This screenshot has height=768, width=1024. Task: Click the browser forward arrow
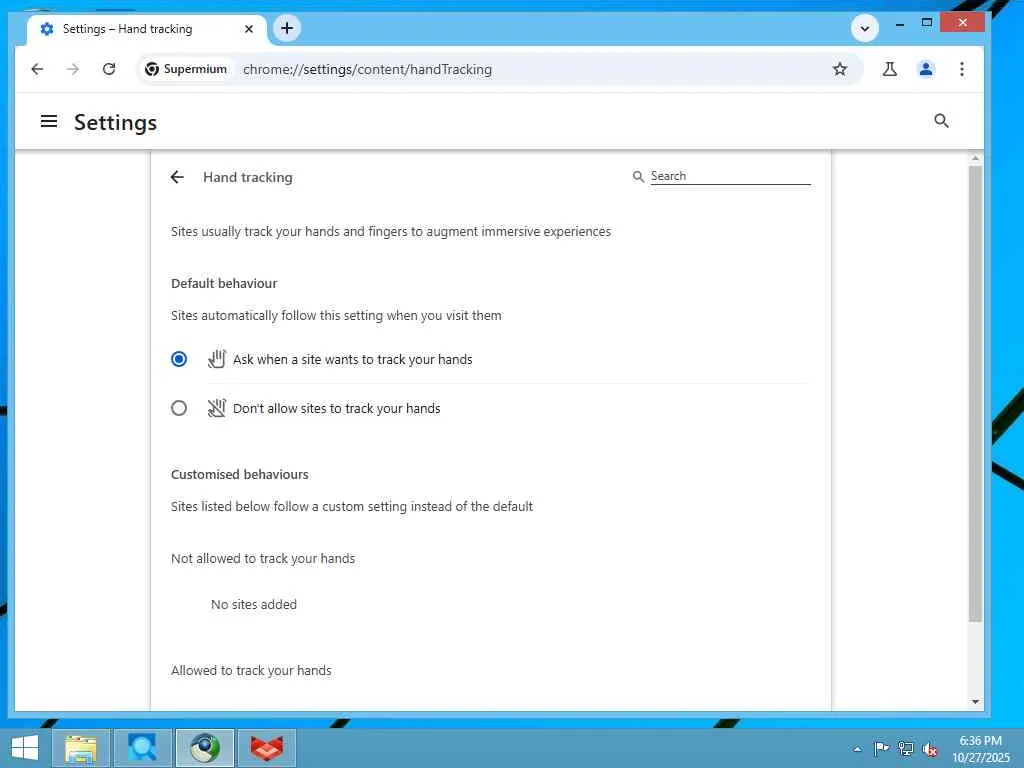[x=73, y=69]
